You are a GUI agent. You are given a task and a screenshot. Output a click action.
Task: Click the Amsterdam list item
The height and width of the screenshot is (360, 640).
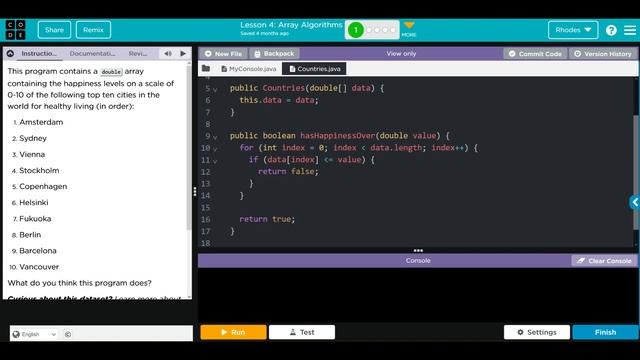(41, 122)
